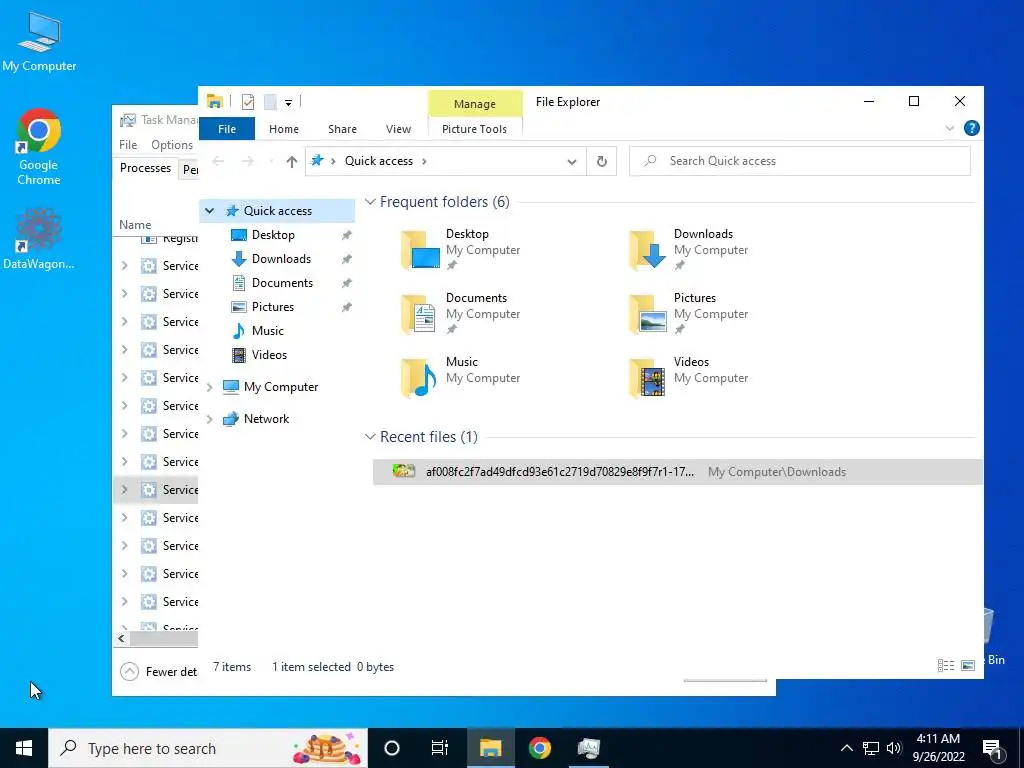Switch to the View ribbon tab

pos(398,129)
